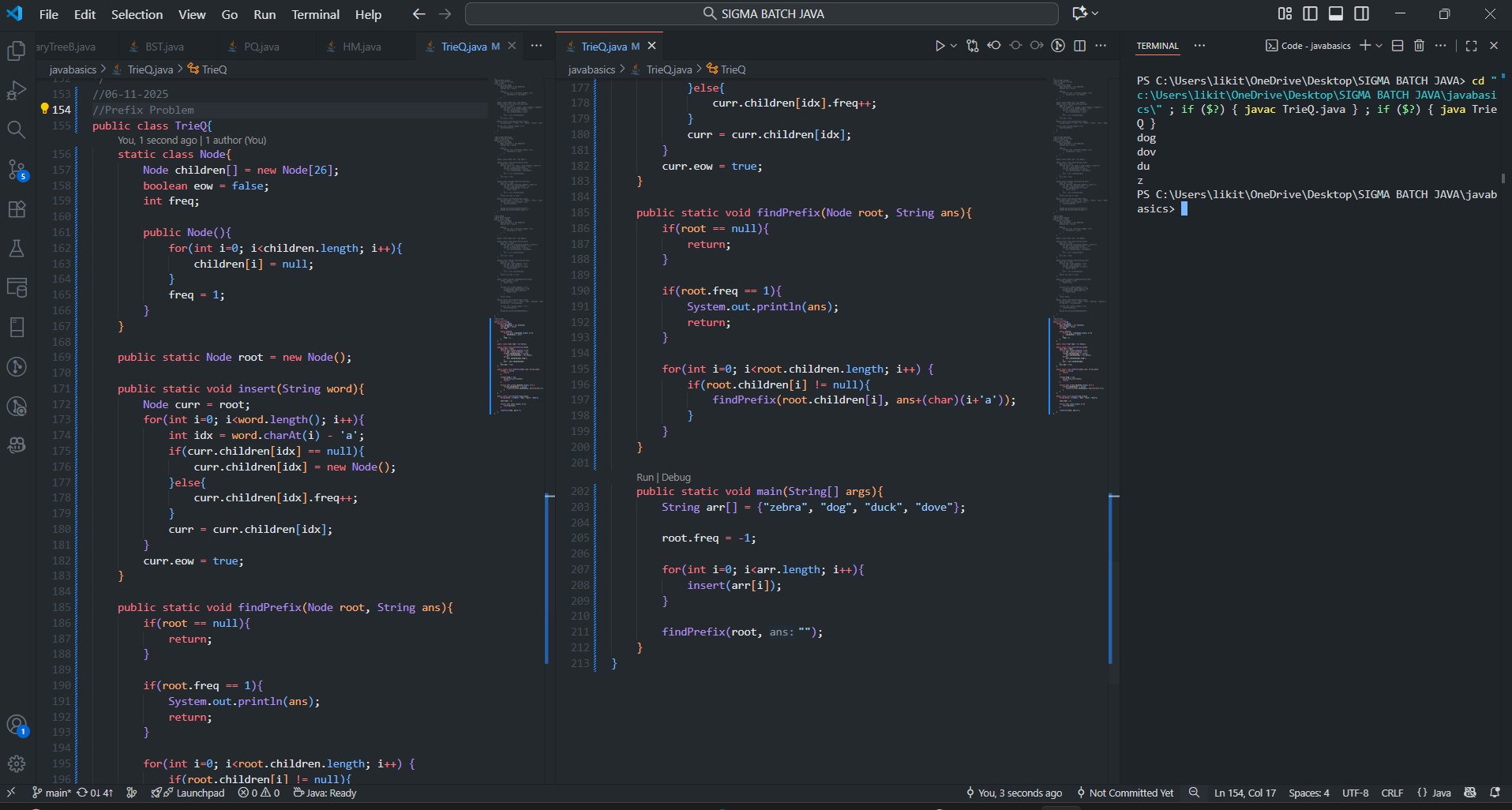Screen dimensions: 1512x810
Task: Open Run and Debug view
Action: tap(17, 91)
